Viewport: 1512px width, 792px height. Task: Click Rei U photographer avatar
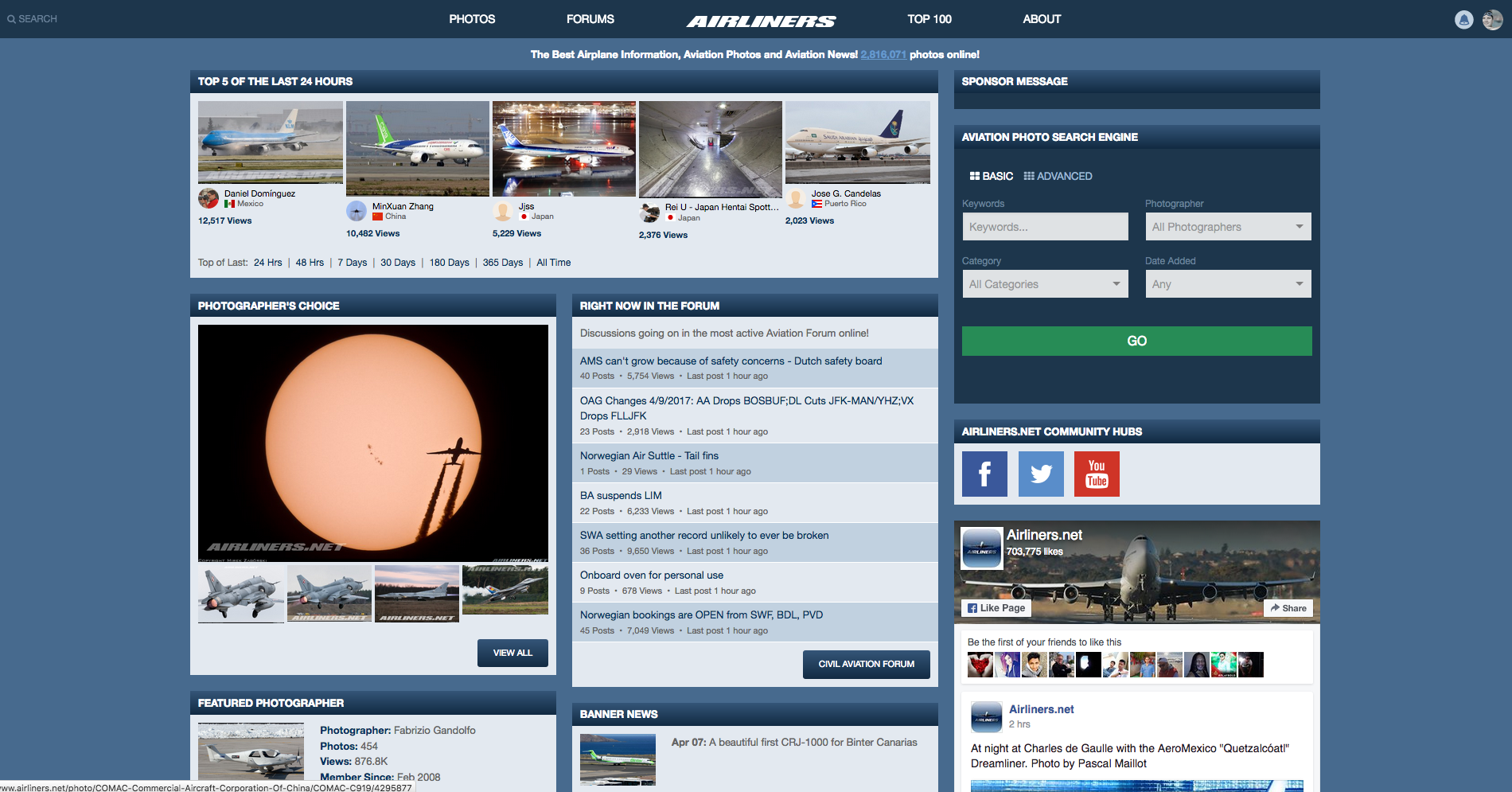649,212
